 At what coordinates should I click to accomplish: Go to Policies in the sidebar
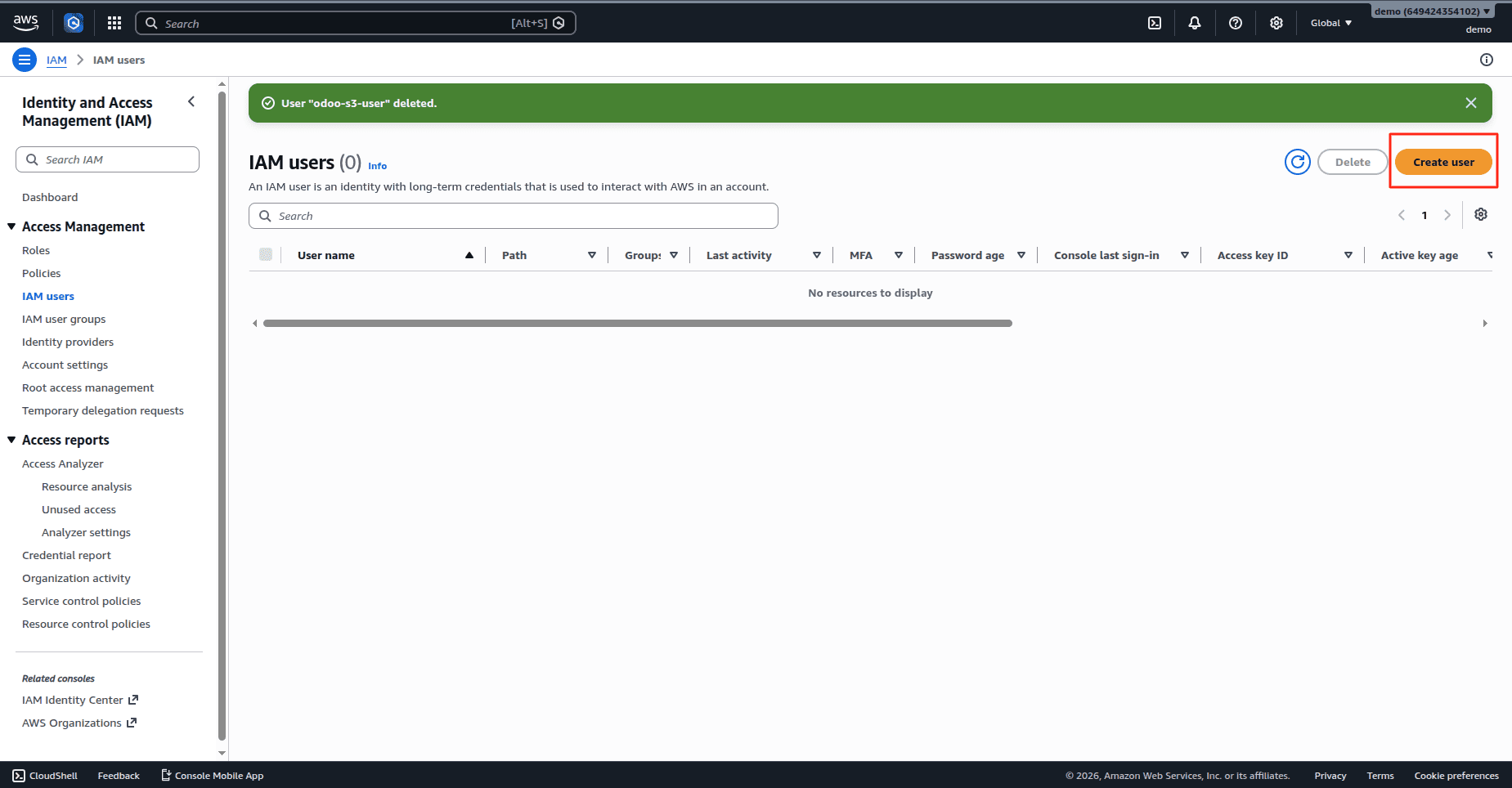pyautogui.click(x=41, y=273)
